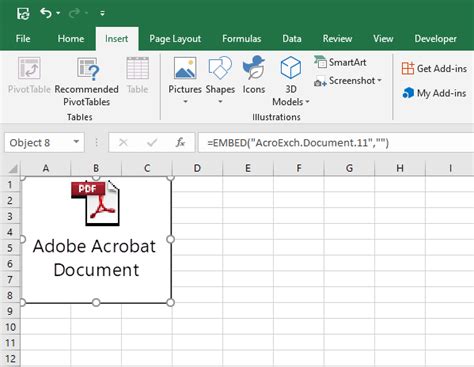
Task: Click the AutoSave icon in the title bar
Action: tap(23, 13)
